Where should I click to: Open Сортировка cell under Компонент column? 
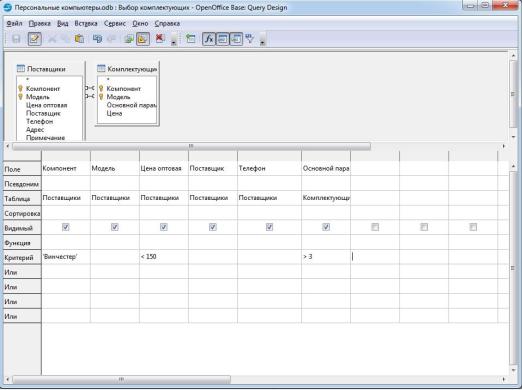pos(66,213)
